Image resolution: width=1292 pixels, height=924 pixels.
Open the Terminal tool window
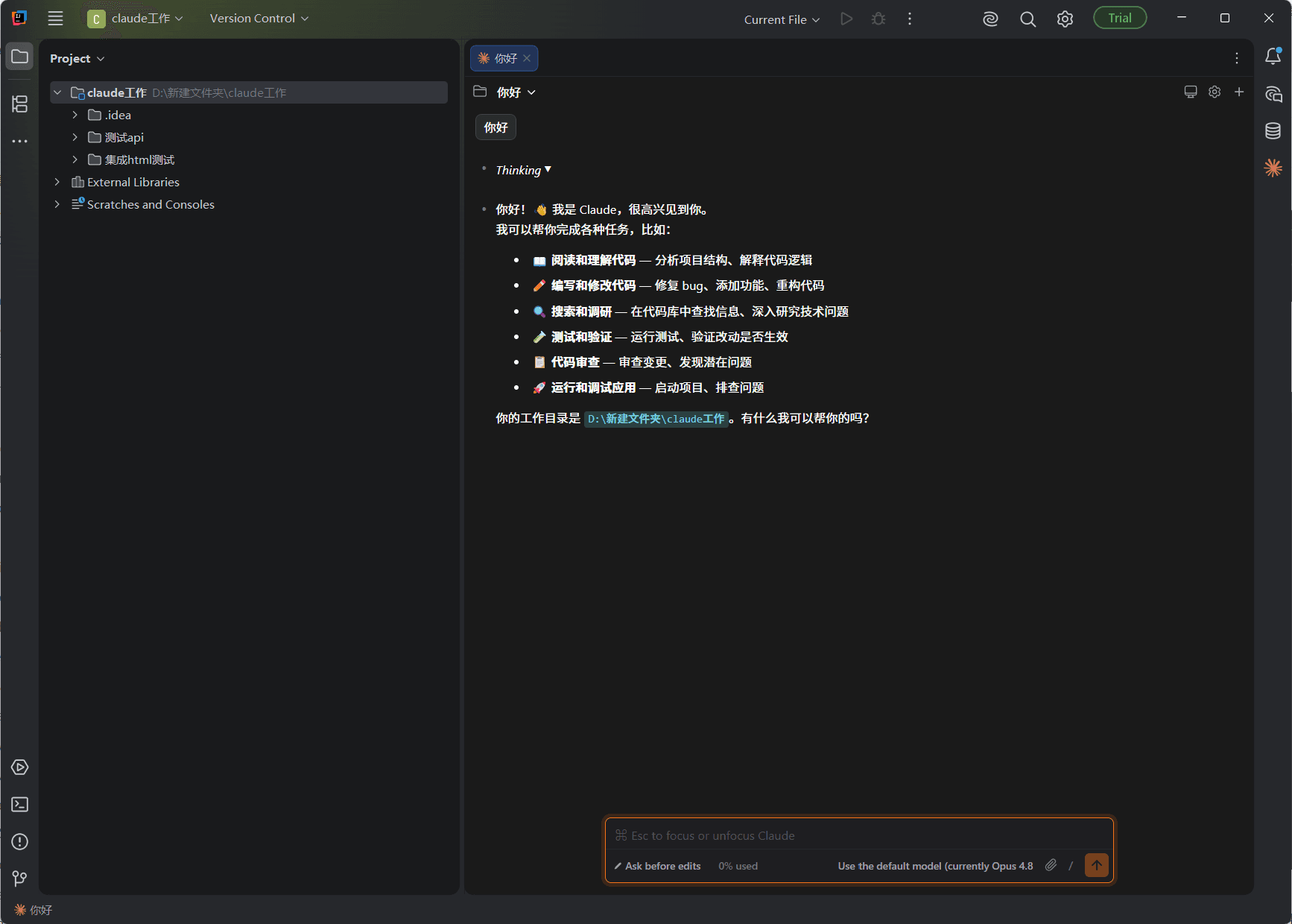[19, 805]
